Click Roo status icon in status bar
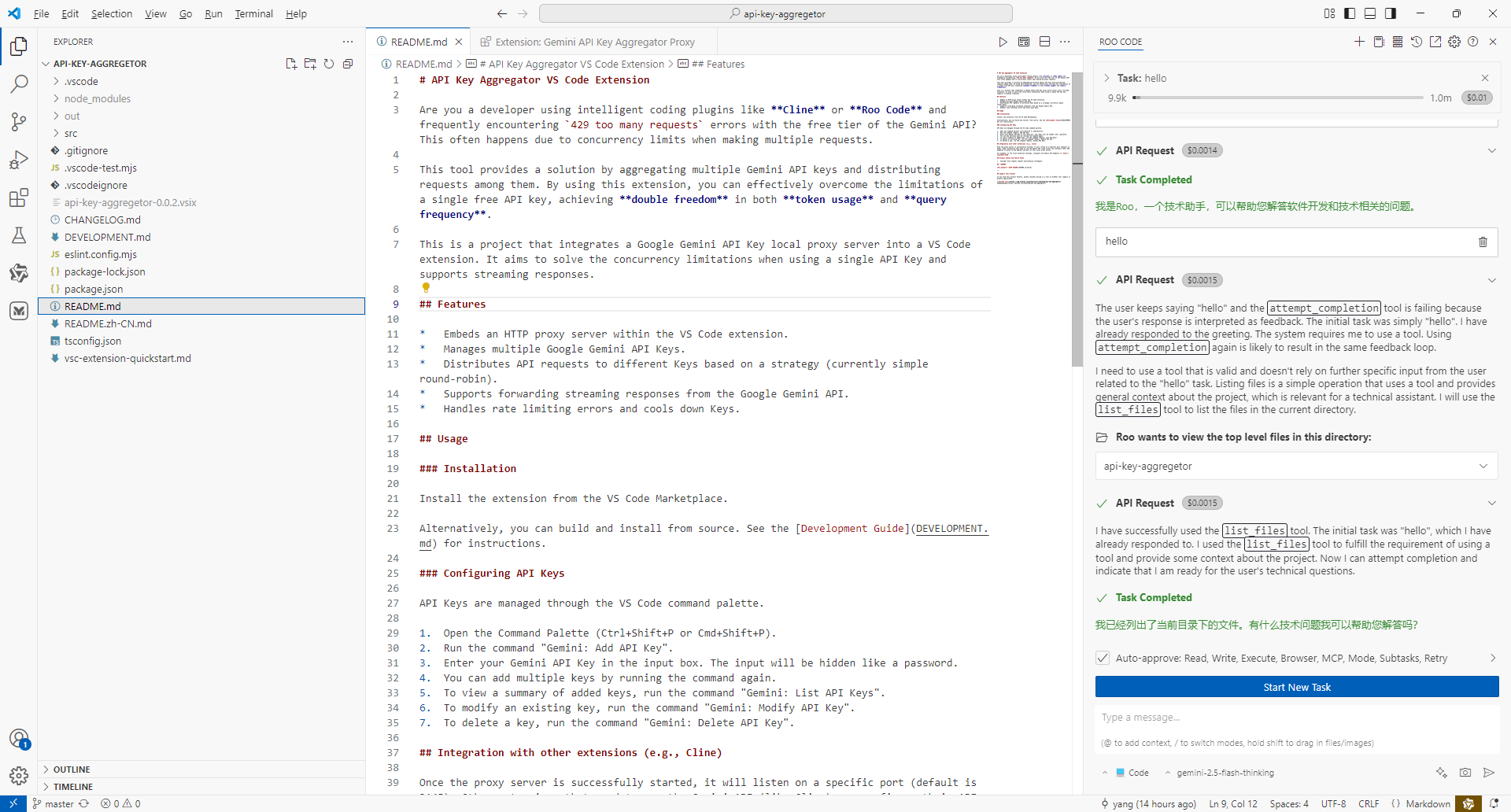Screen dimensions: 1511x812 (1469, 803)
